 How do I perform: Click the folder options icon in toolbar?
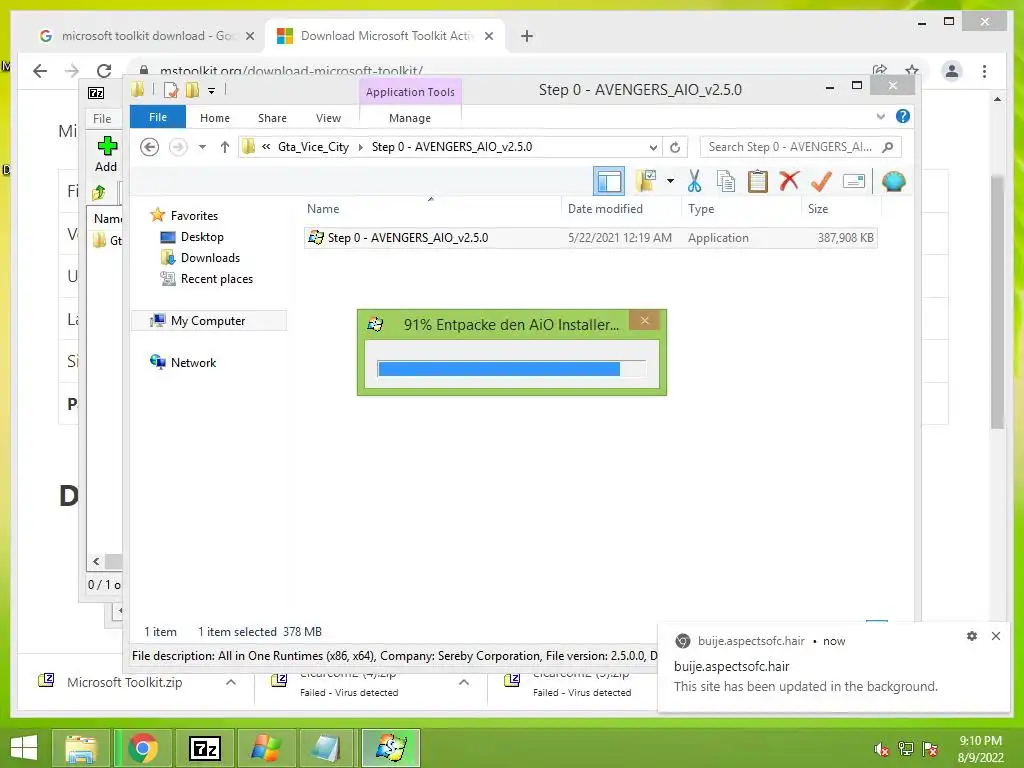(x=645, y=181)
